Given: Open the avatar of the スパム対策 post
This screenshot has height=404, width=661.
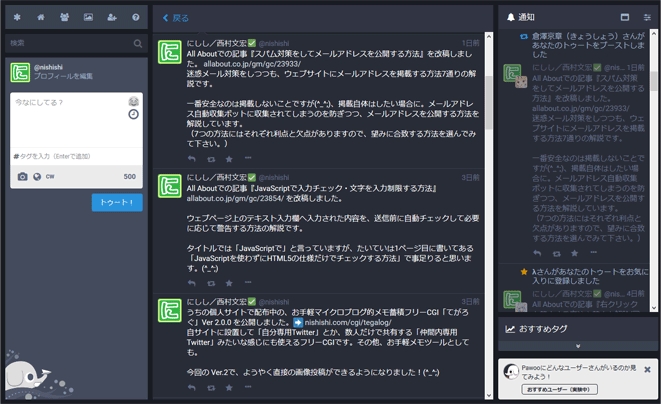Looking at the screenshot, I should (169, 52).
